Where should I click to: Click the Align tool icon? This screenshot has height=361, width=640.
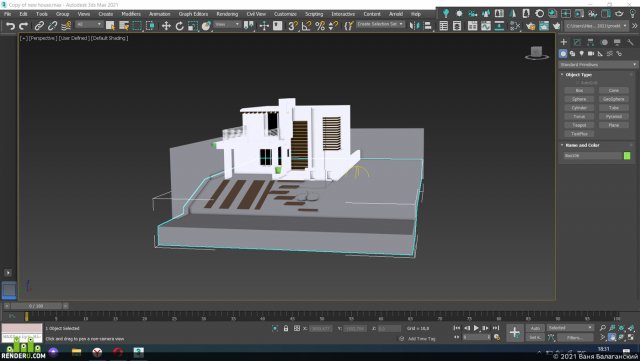427,26
